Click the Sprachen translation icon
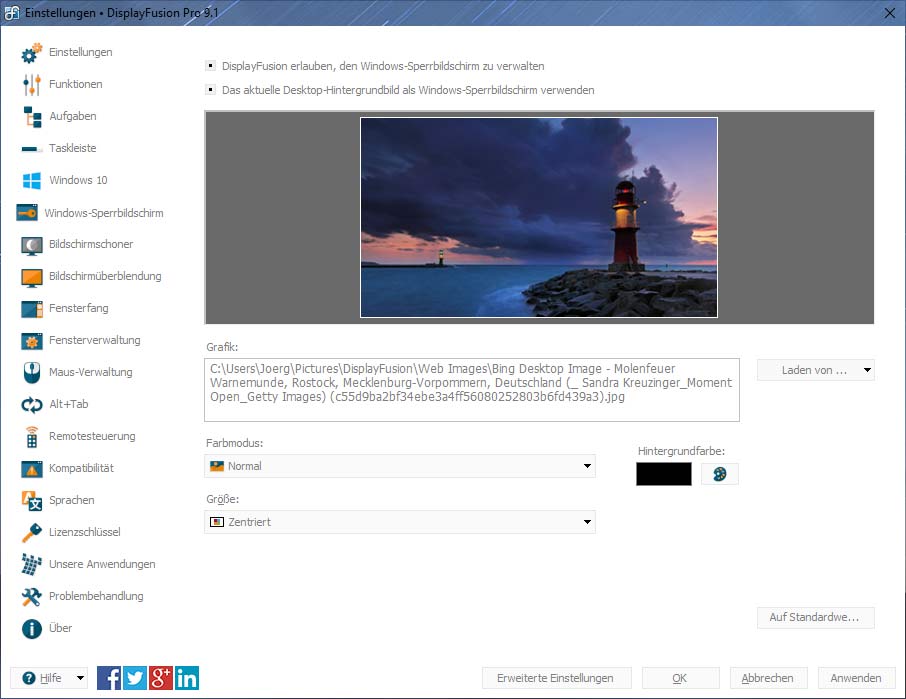906x699 pixels. tap(32, 501)
